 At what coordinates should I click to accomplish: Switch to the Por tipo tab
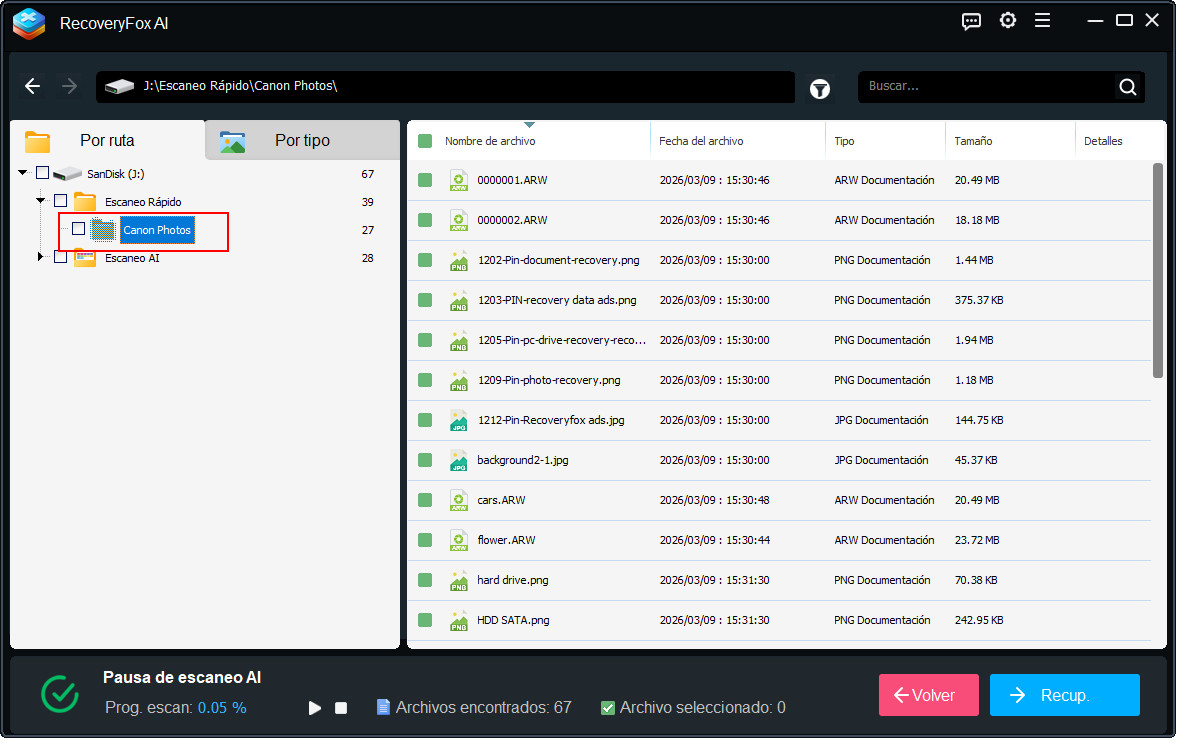tap(301, 141)
